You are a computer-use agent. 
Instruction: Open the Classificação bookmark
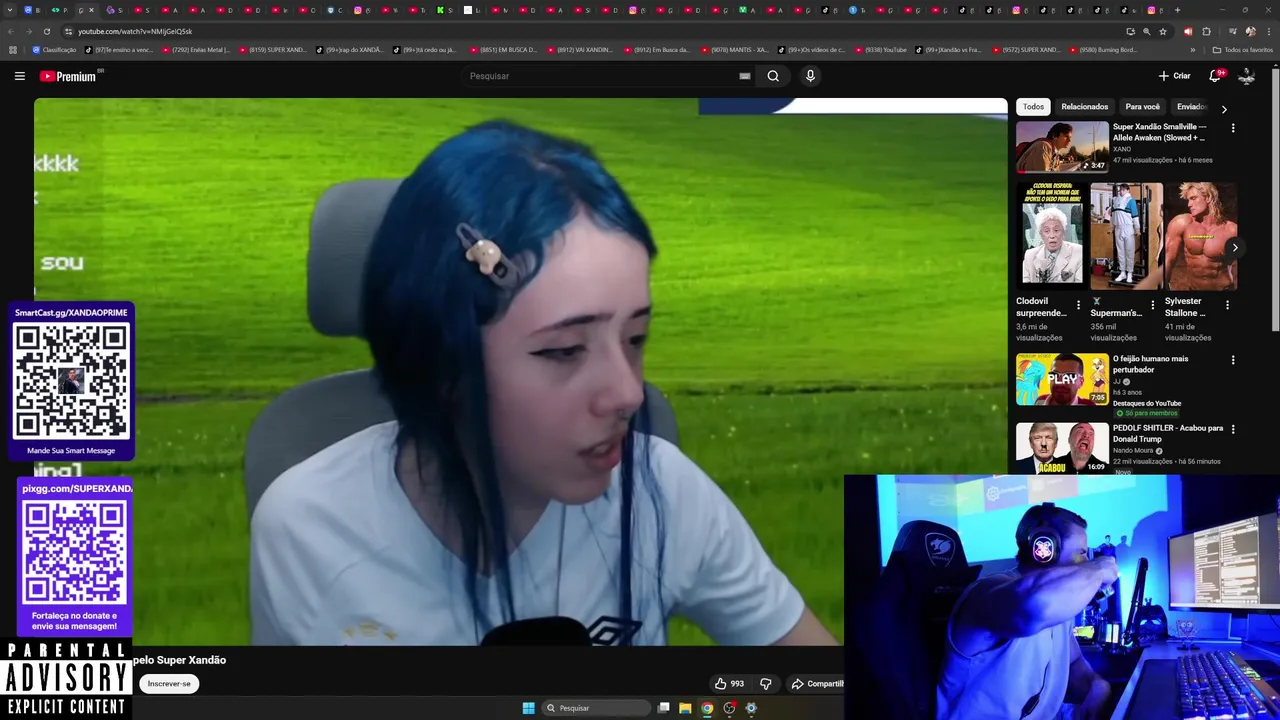click(x=55, y=49)
